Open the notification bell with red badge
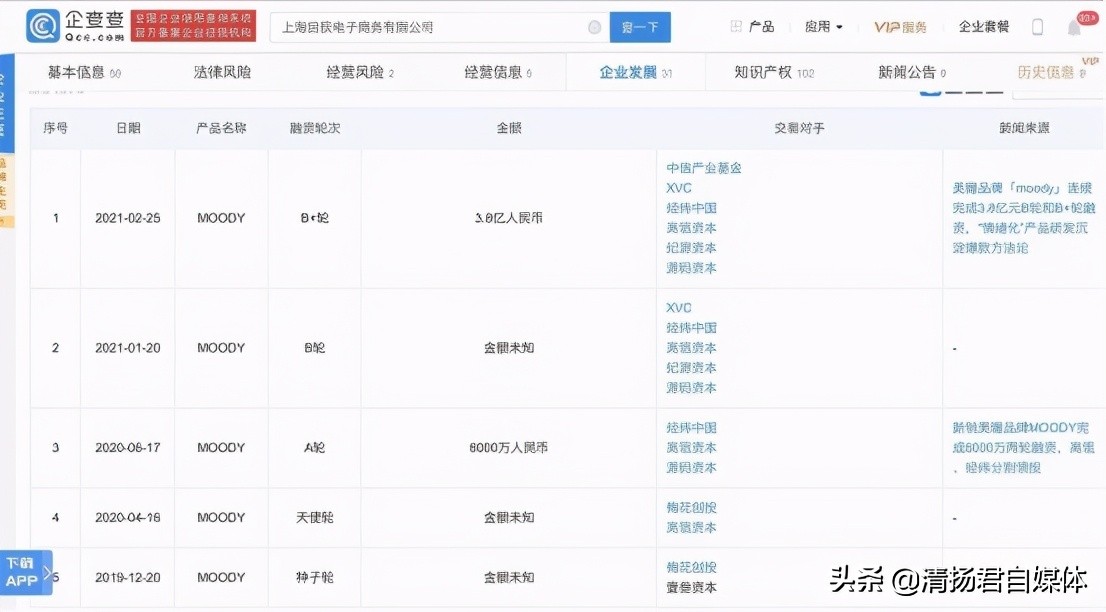 [1073, 27]
